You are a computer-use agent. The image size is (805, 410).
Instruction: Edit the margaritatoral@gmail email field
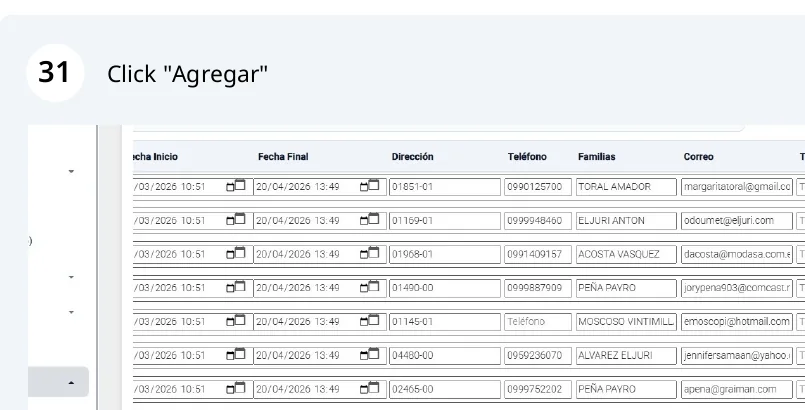click(737, 187)
